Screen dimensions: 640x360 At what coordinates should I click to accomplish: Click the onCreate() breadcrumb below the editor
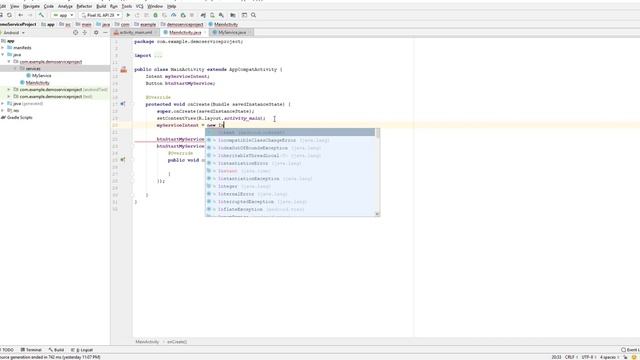177,342
